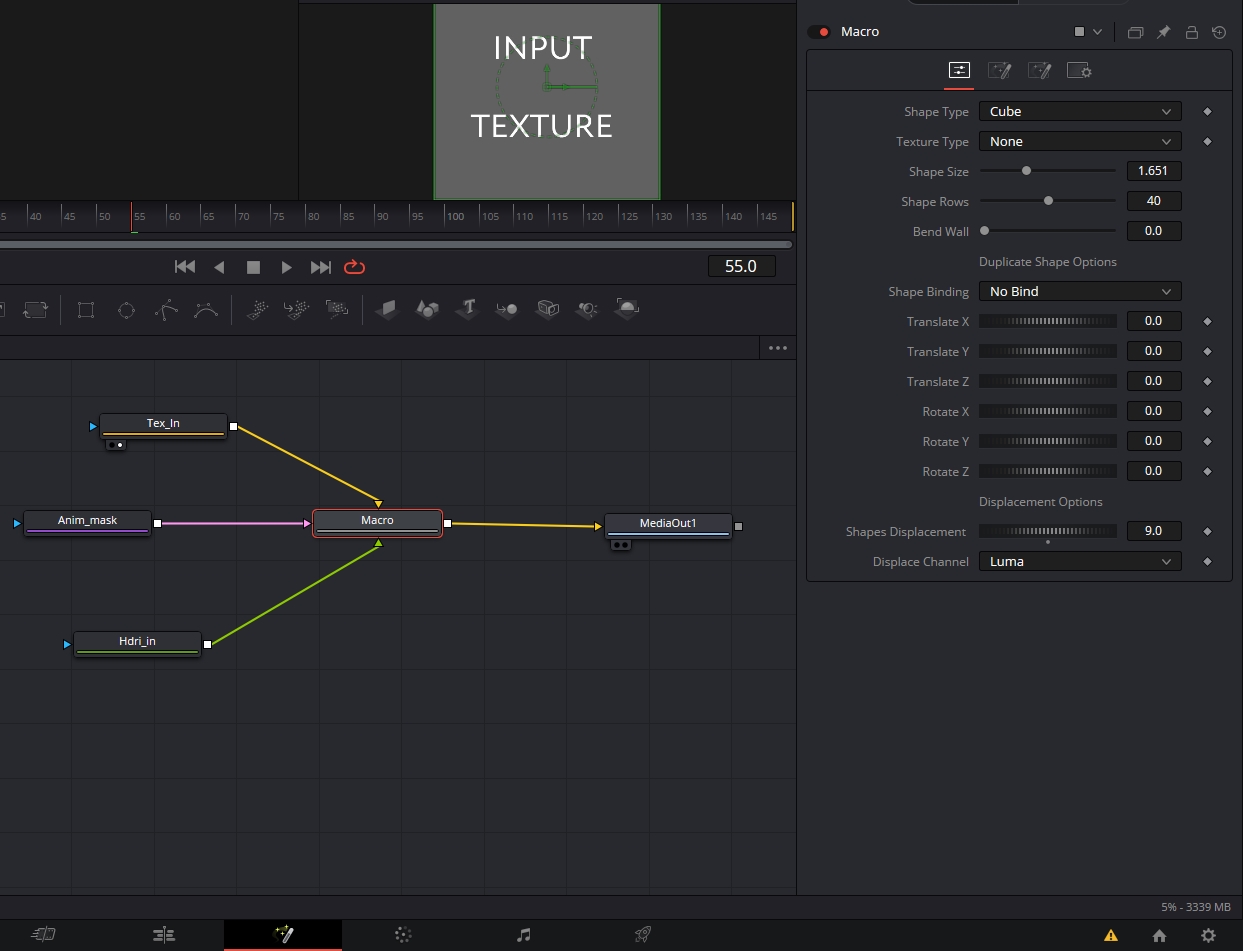
Task: Click the Shape Size value 1.651
Action: 1154,171
